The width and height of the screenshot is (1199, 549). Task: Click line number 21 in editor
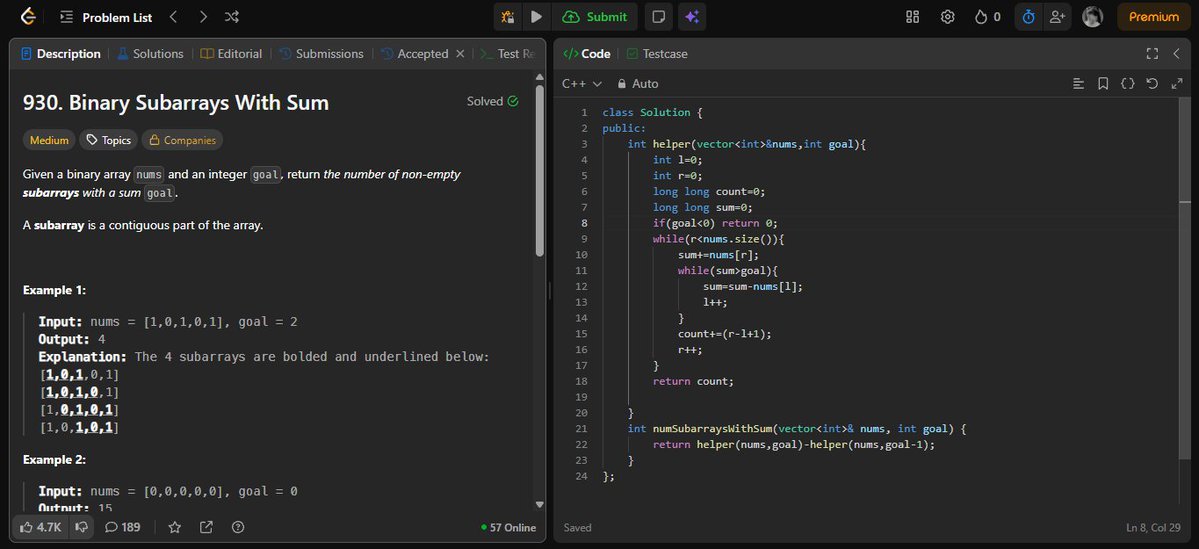(x=583, y=429)
